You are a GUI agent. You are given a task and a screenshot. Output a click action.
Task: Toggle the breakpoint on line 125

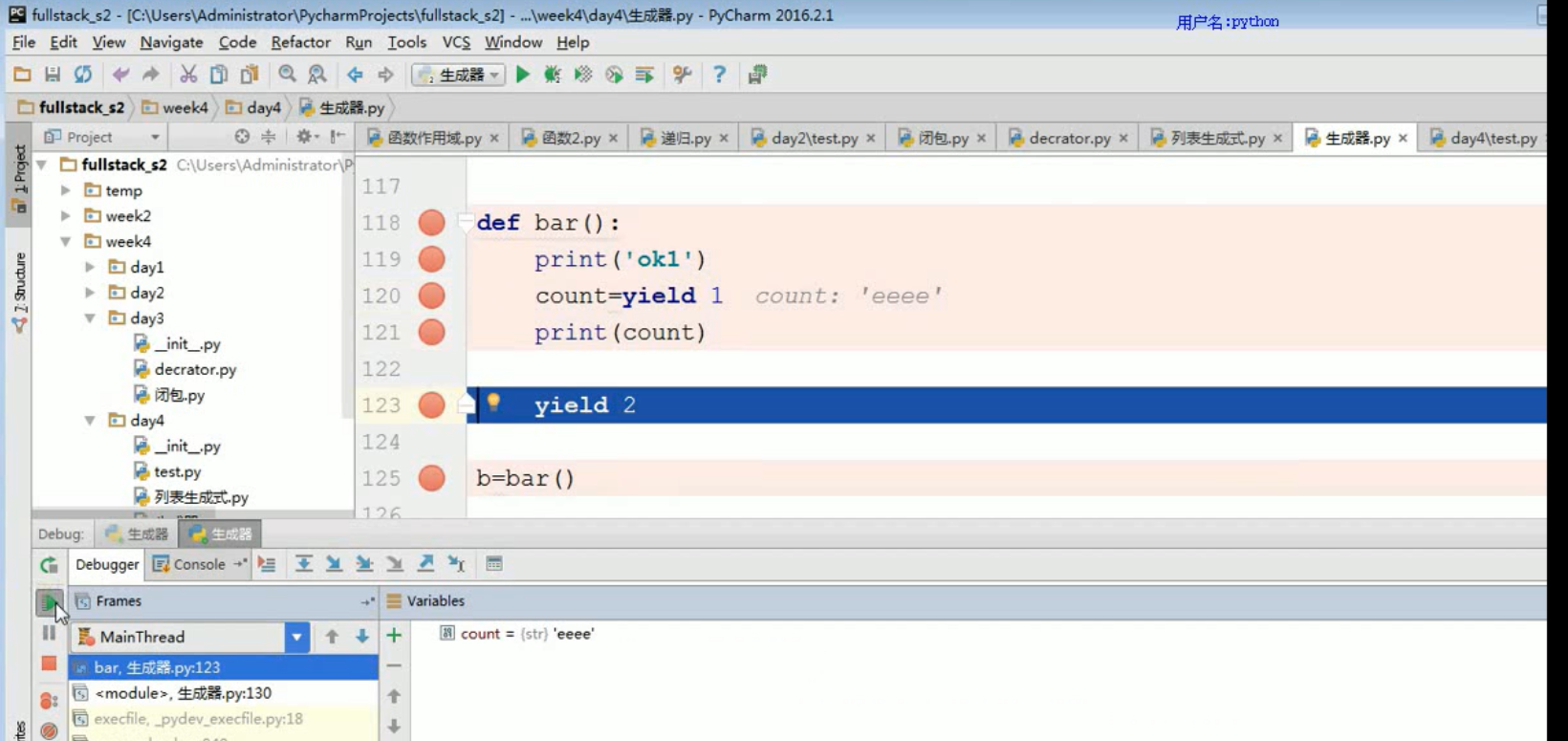[x=432, y=478]
